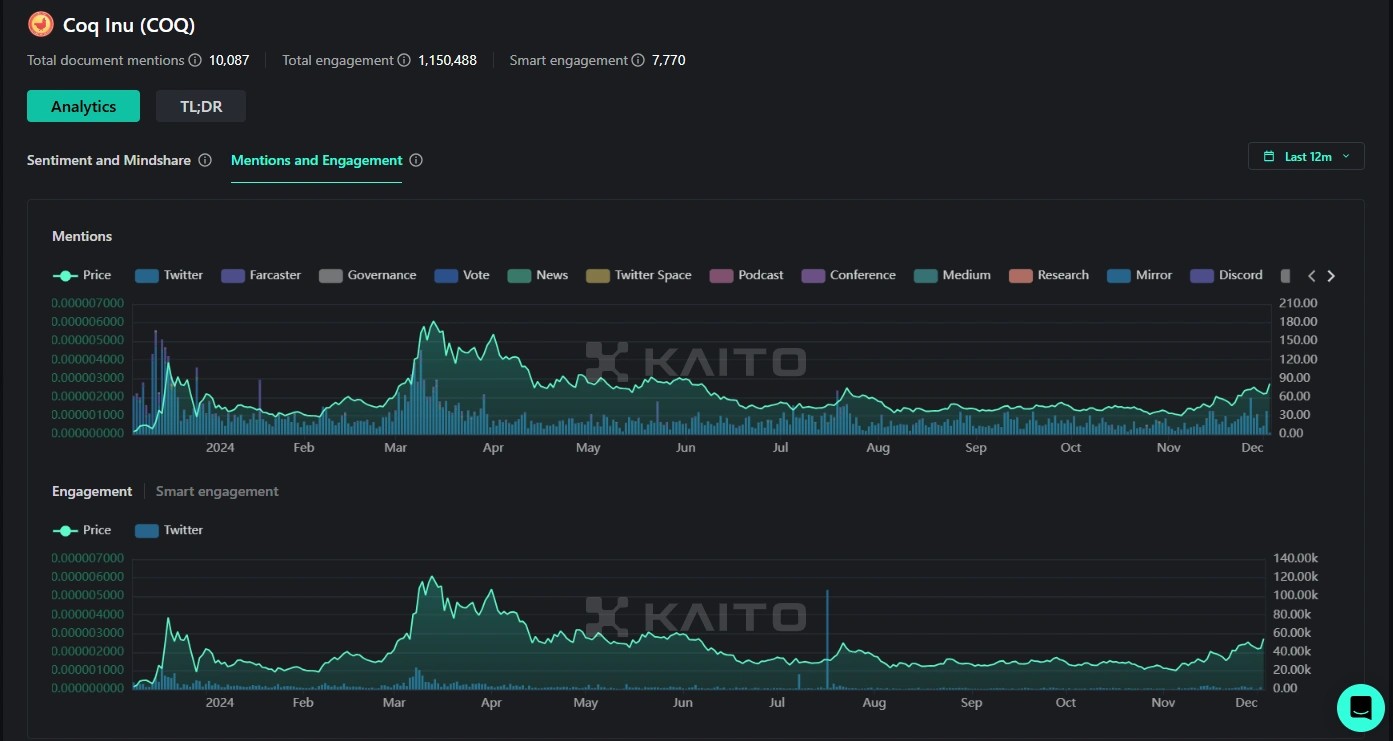Click info icon next to Sentiment and Mindshare
The height and width of the screenshot is (741, 1393).
205,160
